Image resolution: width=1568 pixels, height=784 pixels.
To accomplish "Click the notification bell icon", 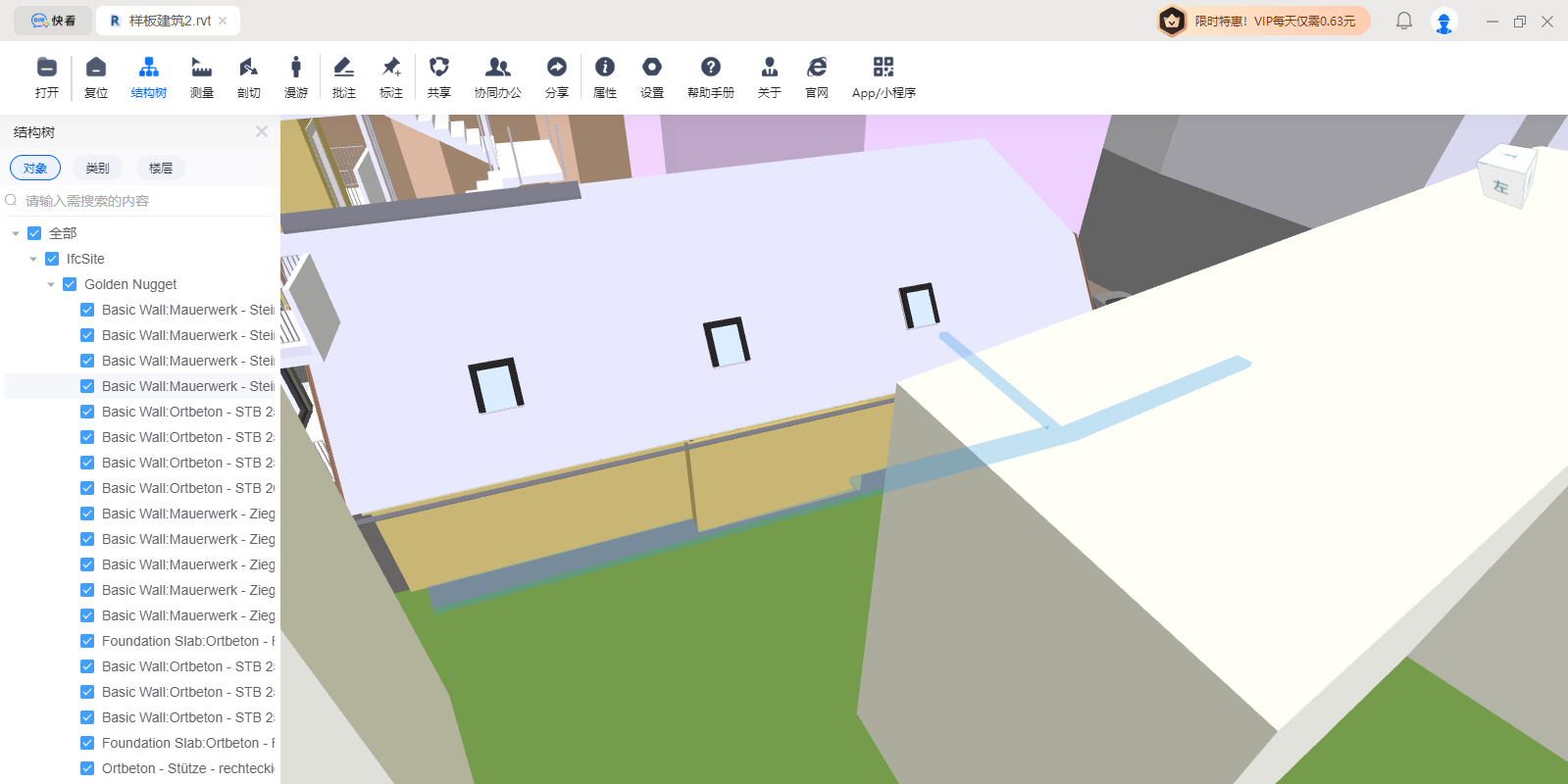I will (x=1404, y=21).
